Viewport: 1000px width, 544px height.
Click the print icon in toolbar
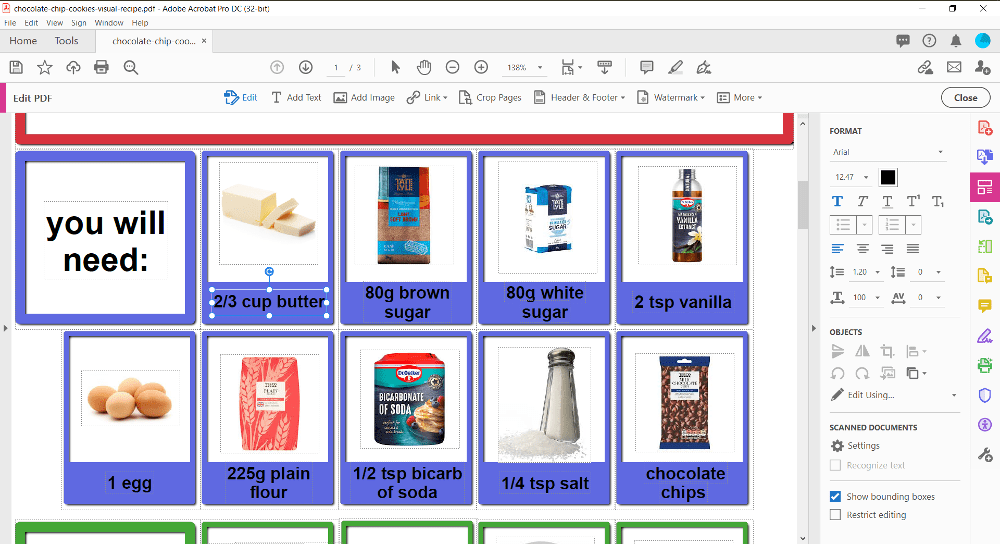coord(101,67)
